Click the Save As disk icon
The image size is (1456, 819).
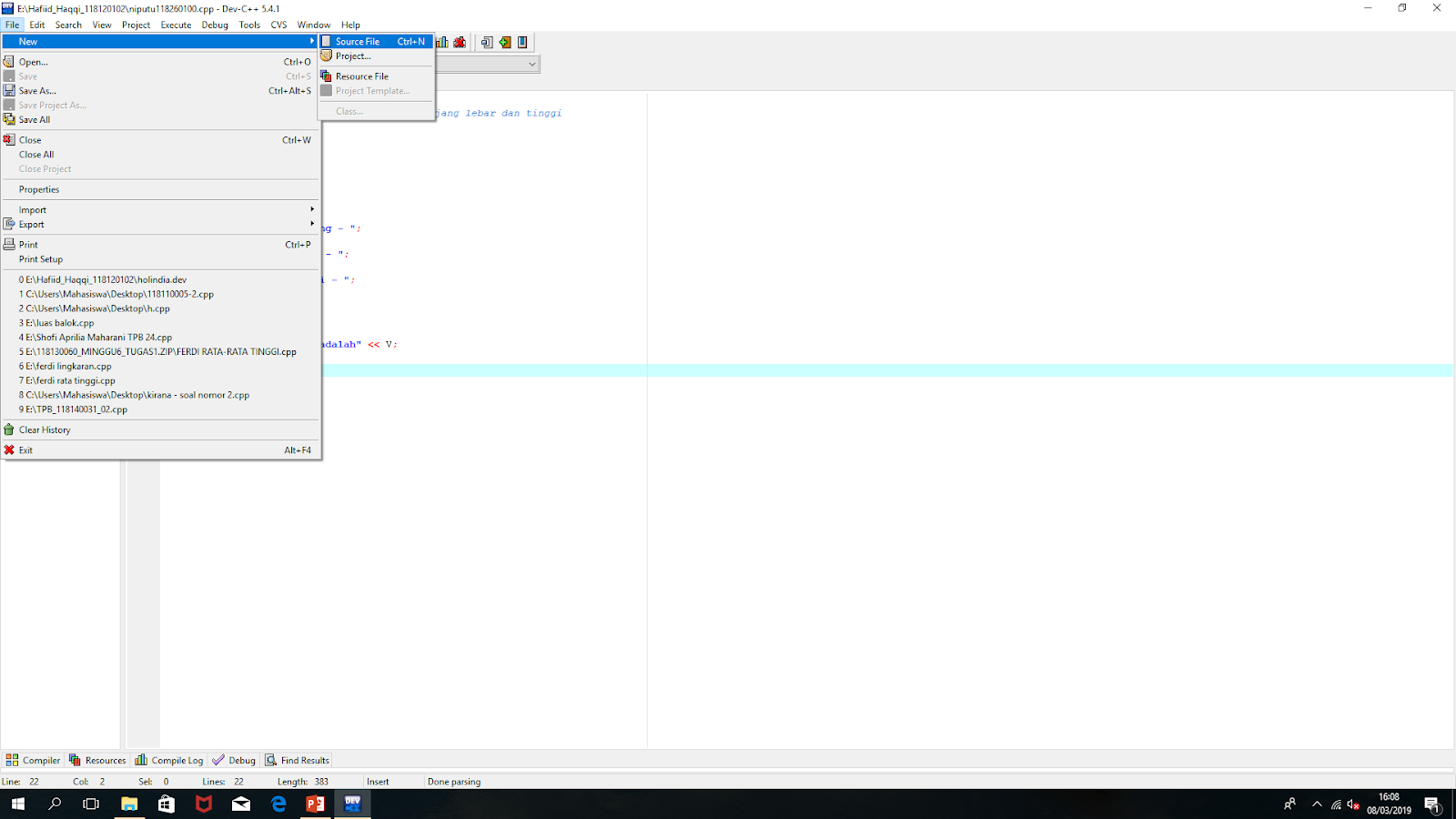(9, 91)
